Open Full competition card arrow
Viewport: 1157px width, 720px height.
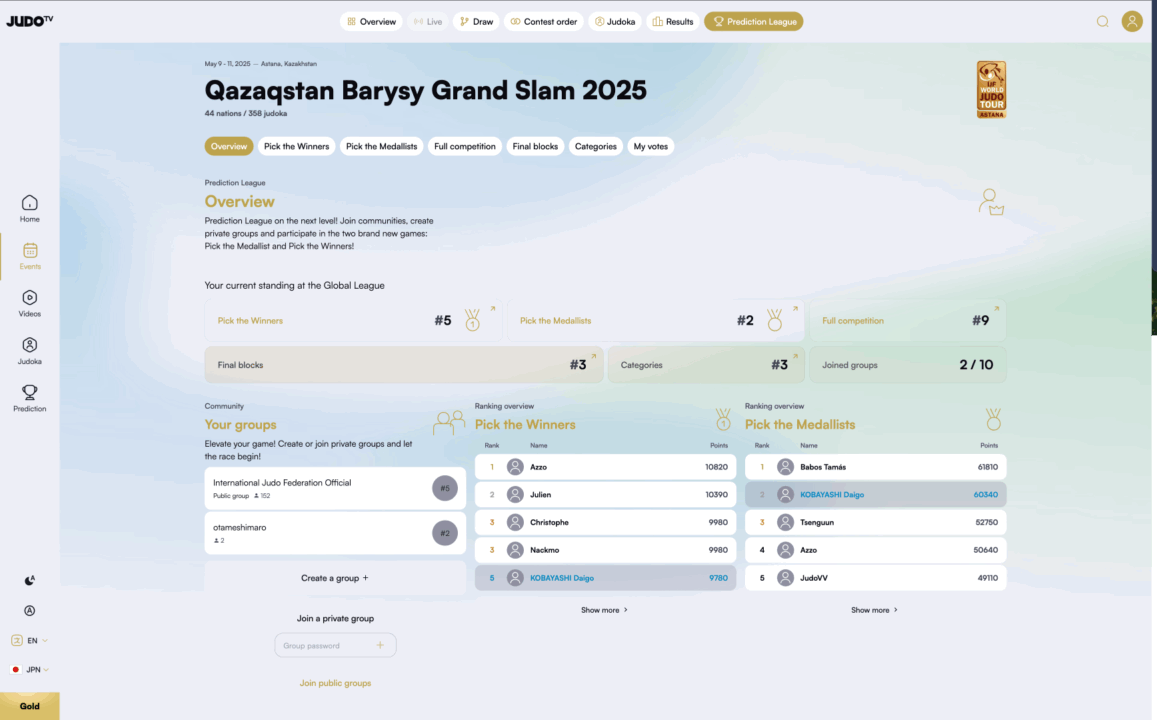996,308
